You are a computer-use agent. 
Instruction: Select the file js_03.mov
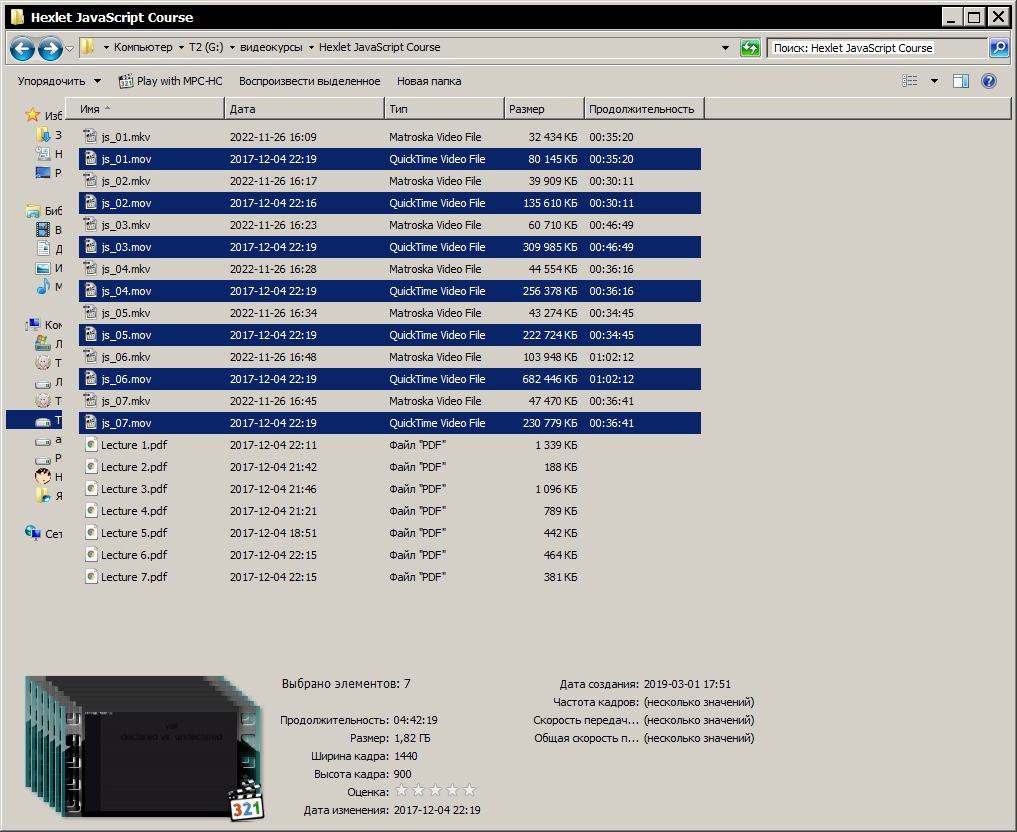(x=389, y=246)
